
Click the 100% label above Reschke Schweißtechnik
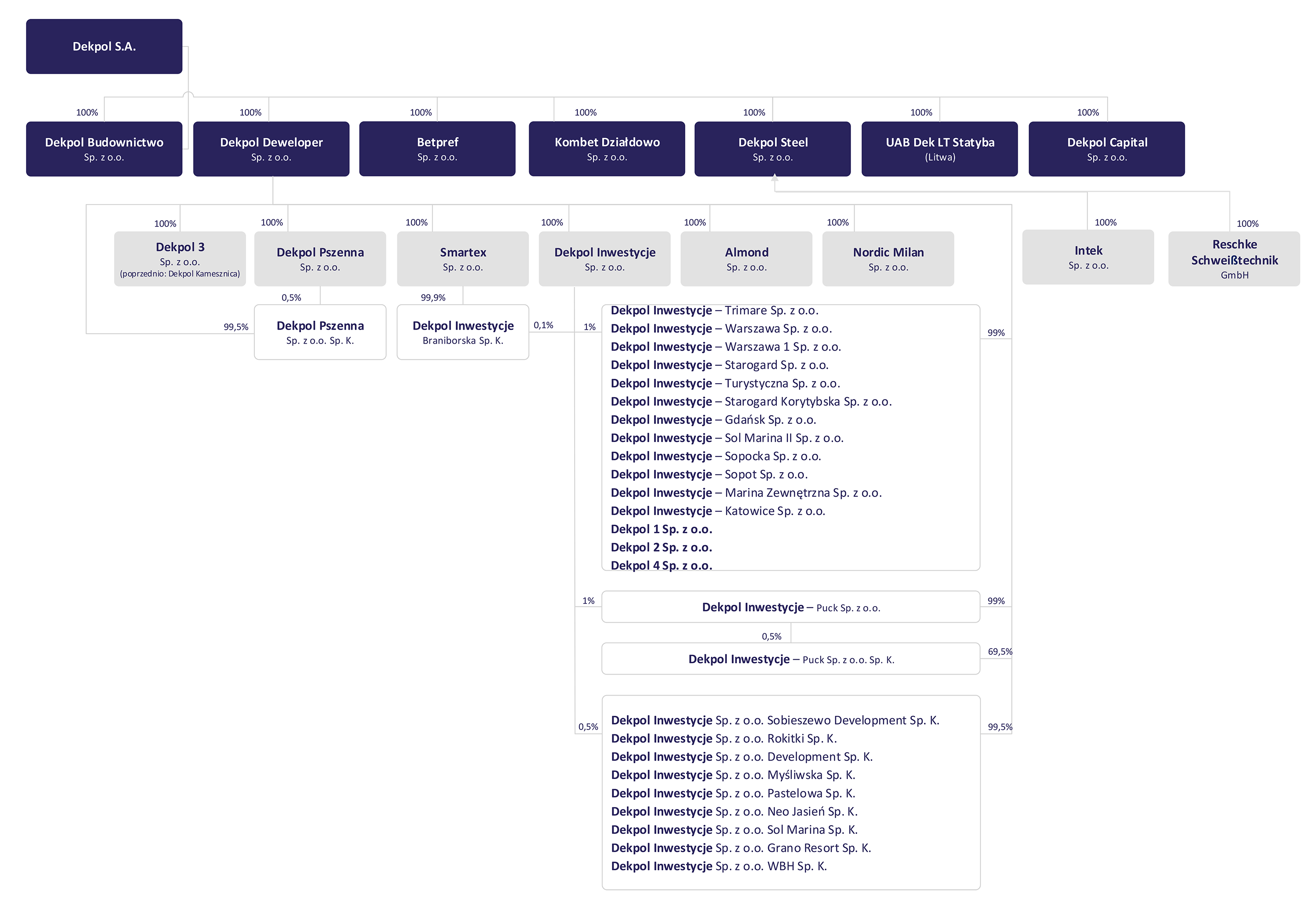tap(1248, 224)
